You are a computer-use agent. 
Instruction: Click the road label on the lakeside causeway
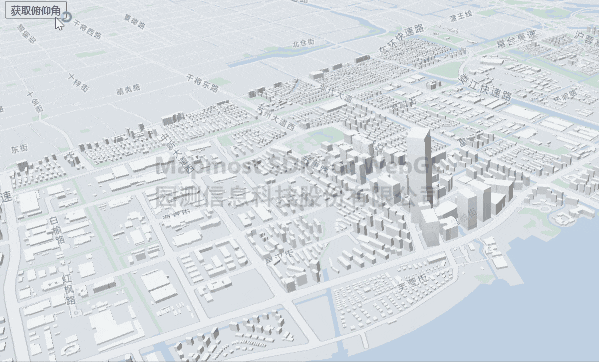(412, 282)
